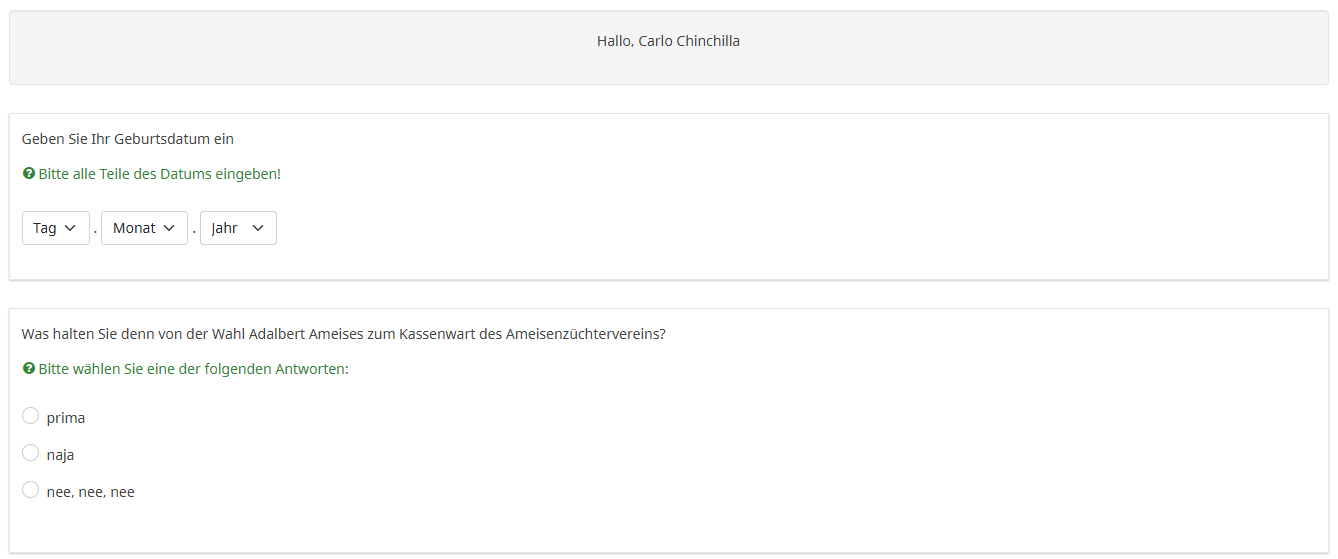Click the help icon beside the answer hint
1338x559 pixels.
29,369
